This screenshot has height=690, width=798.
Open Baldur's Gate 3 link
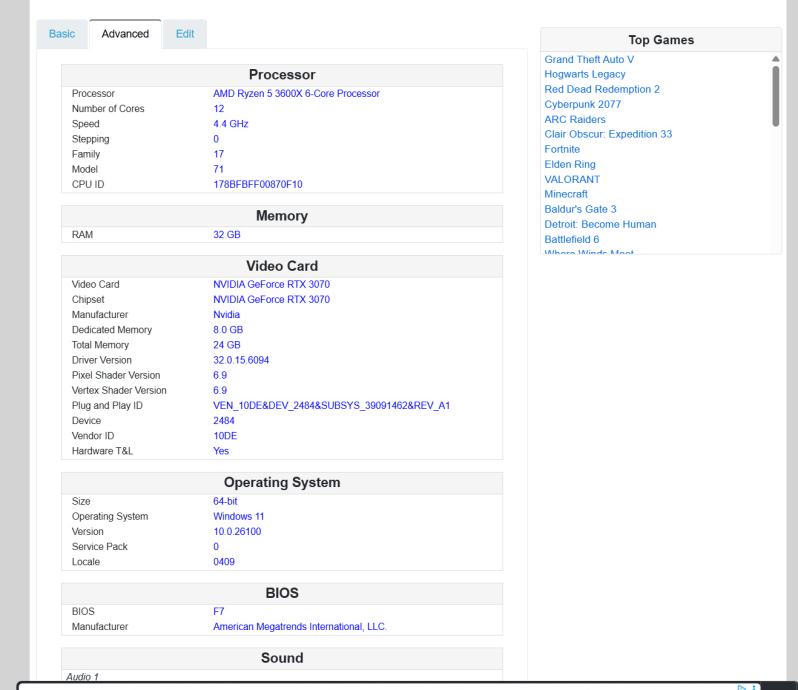pyautogui.click(x=580, y=210)
